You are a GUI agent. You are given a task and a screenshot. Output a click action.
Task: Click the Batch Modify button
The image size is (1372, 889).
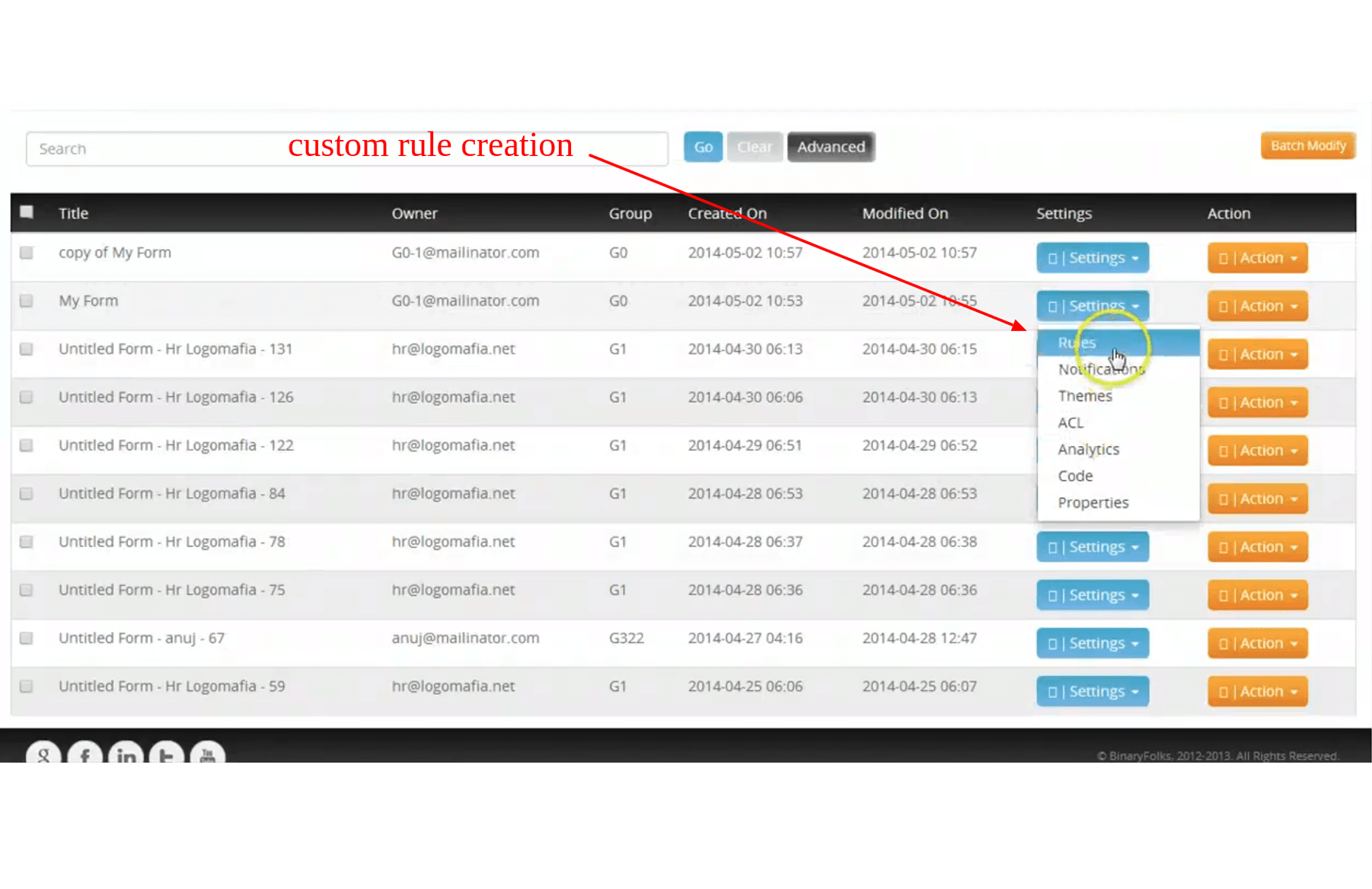pos(1307,145)
